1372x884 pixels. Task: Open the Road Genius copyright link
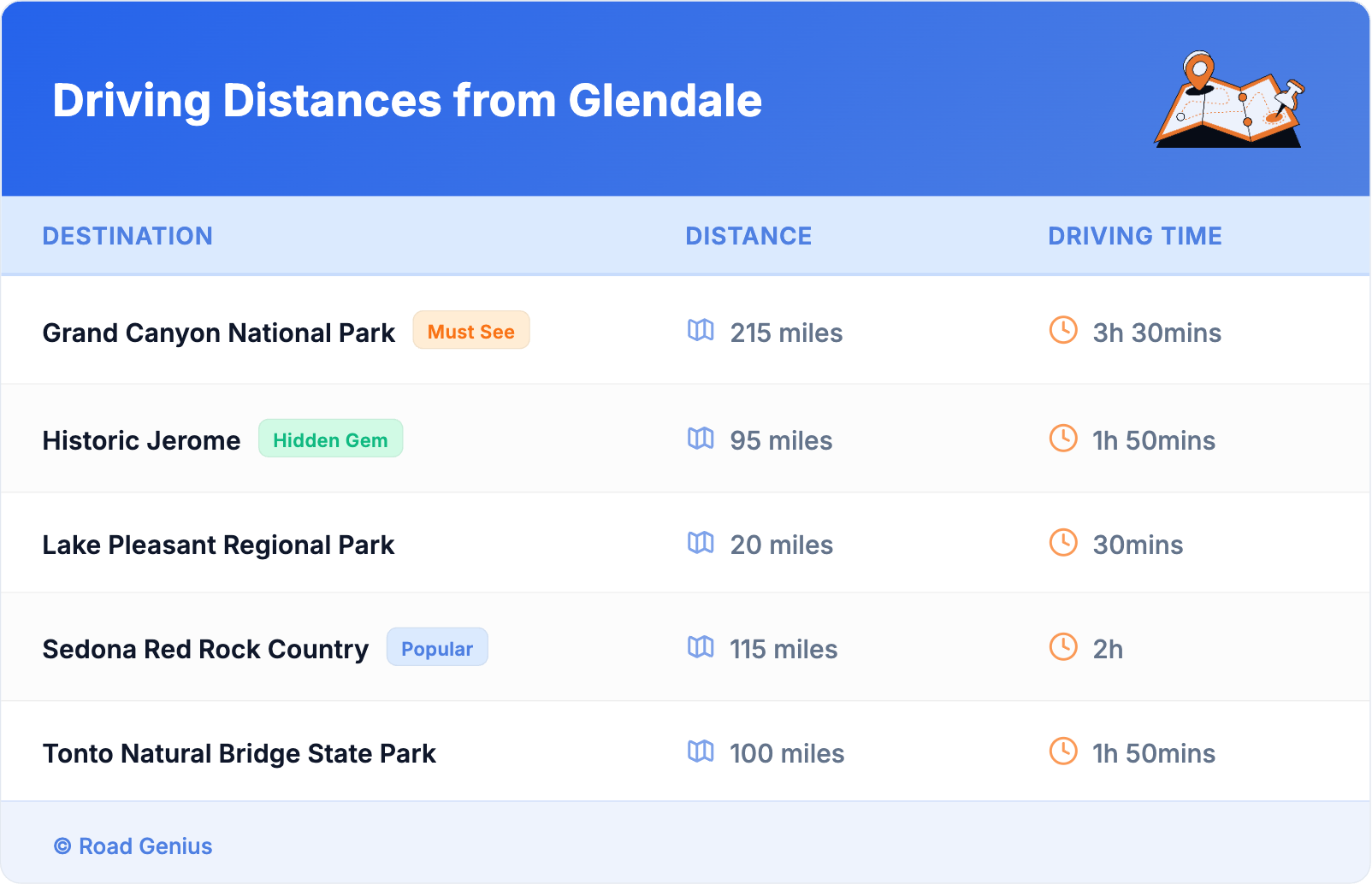(x=133, y=846)
